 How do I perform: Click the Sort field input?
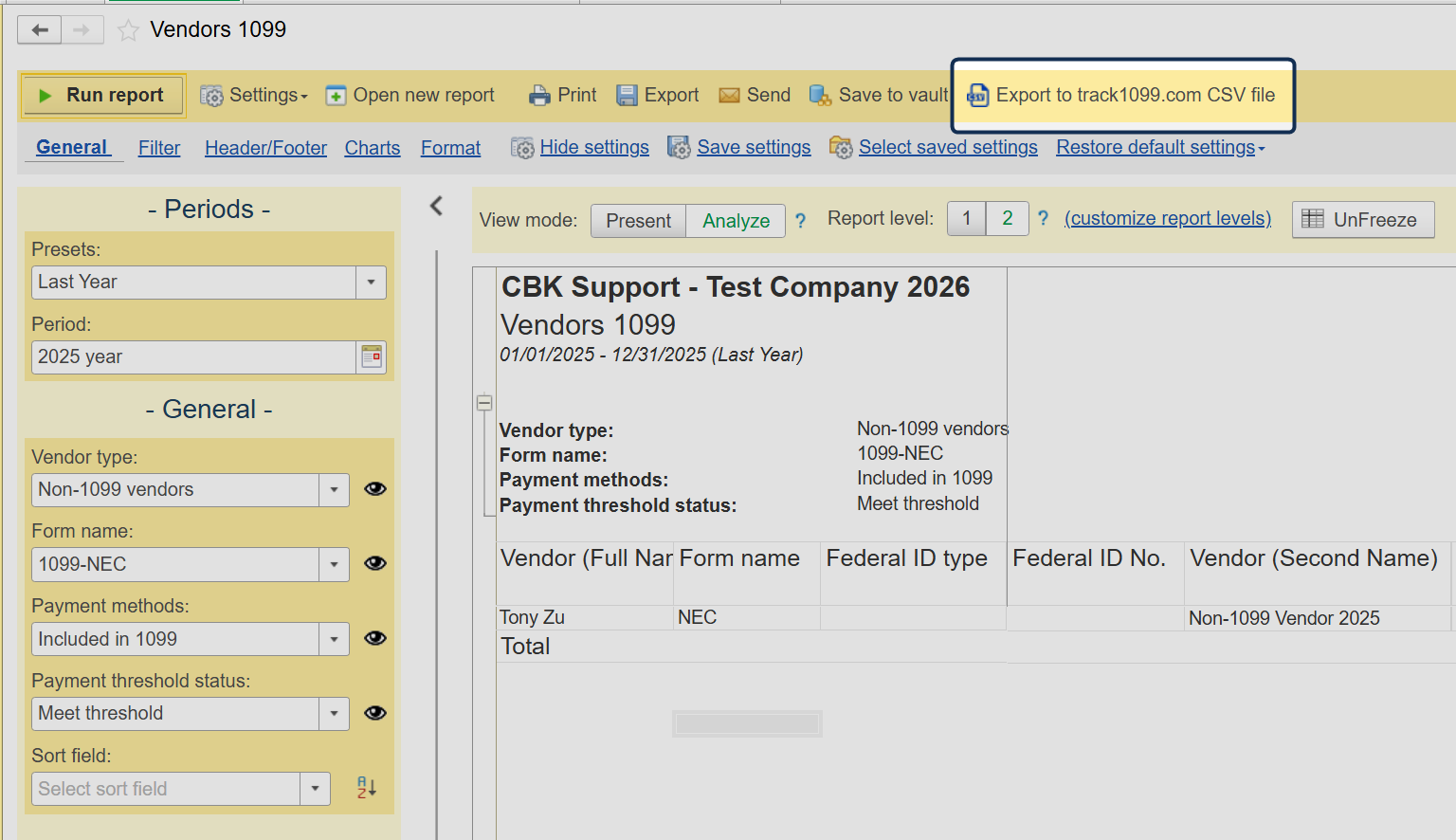[x=166, y=789]
